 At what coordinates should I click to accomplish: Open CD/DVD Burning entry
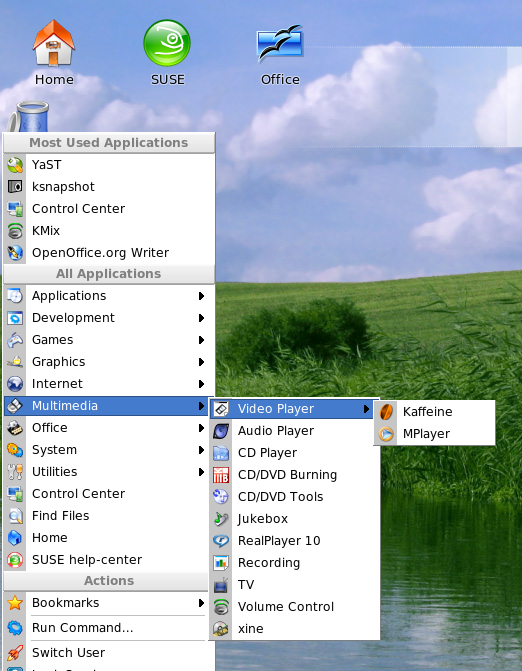(294, 475)
